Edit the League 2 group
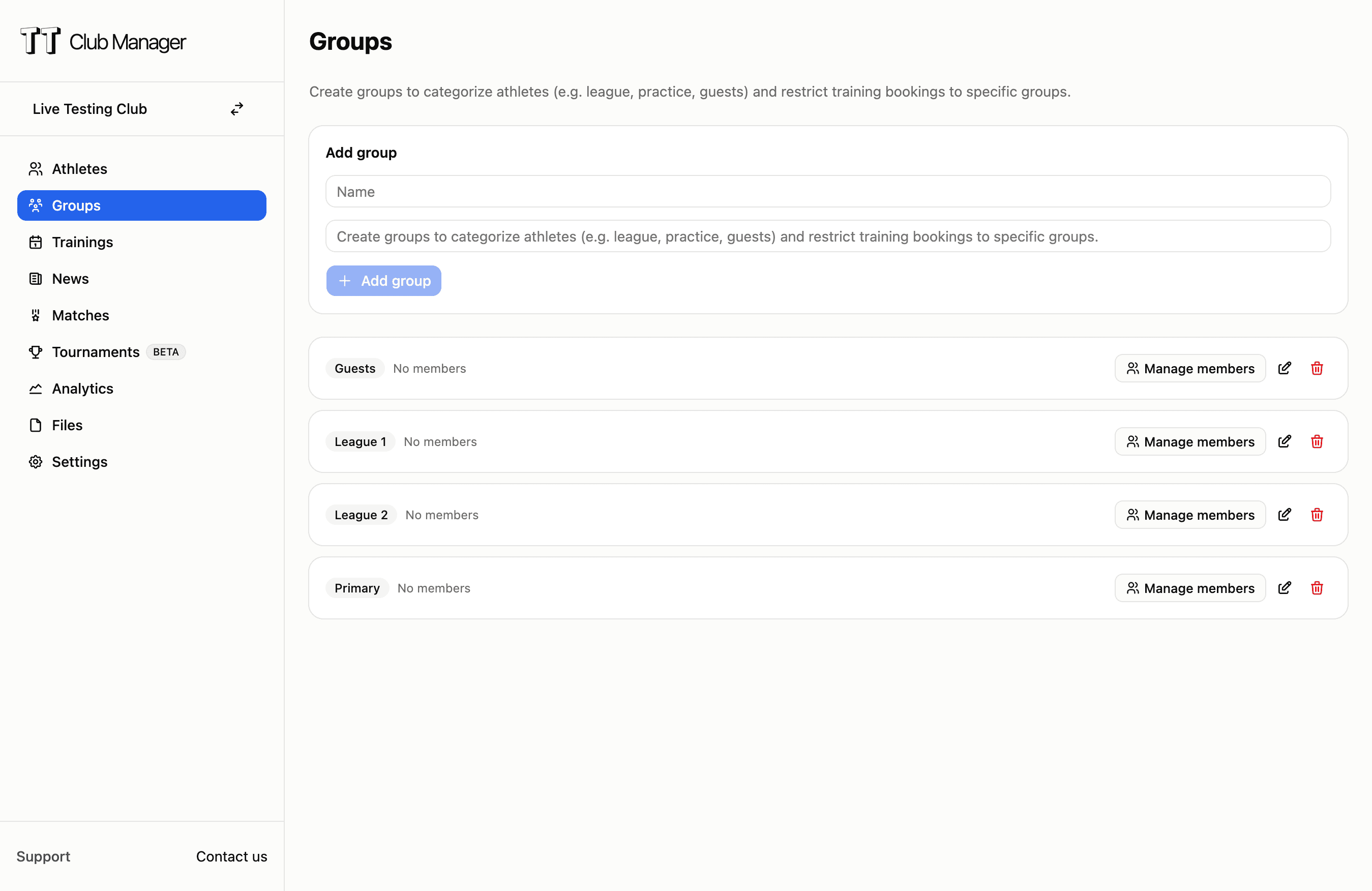The width and height of the screenshot is (1372, 891). click(1285, 515)
